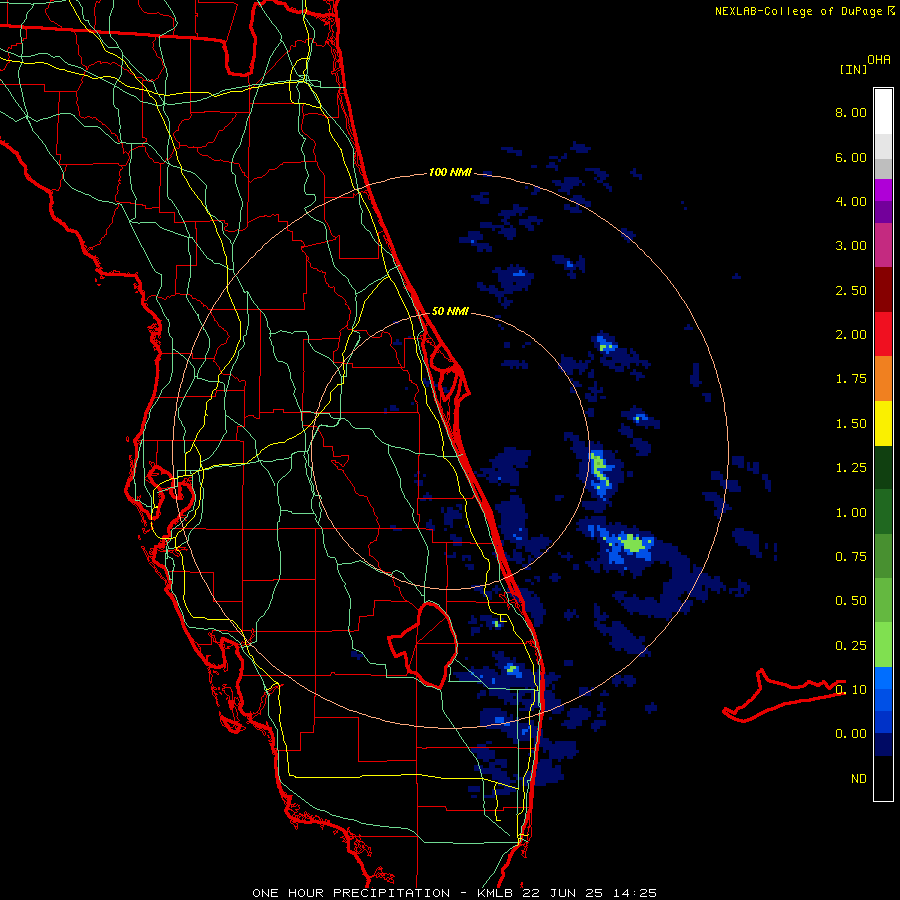Click the dark red legend swatch
Screen dimensions: 900x900
click(883, 289)
